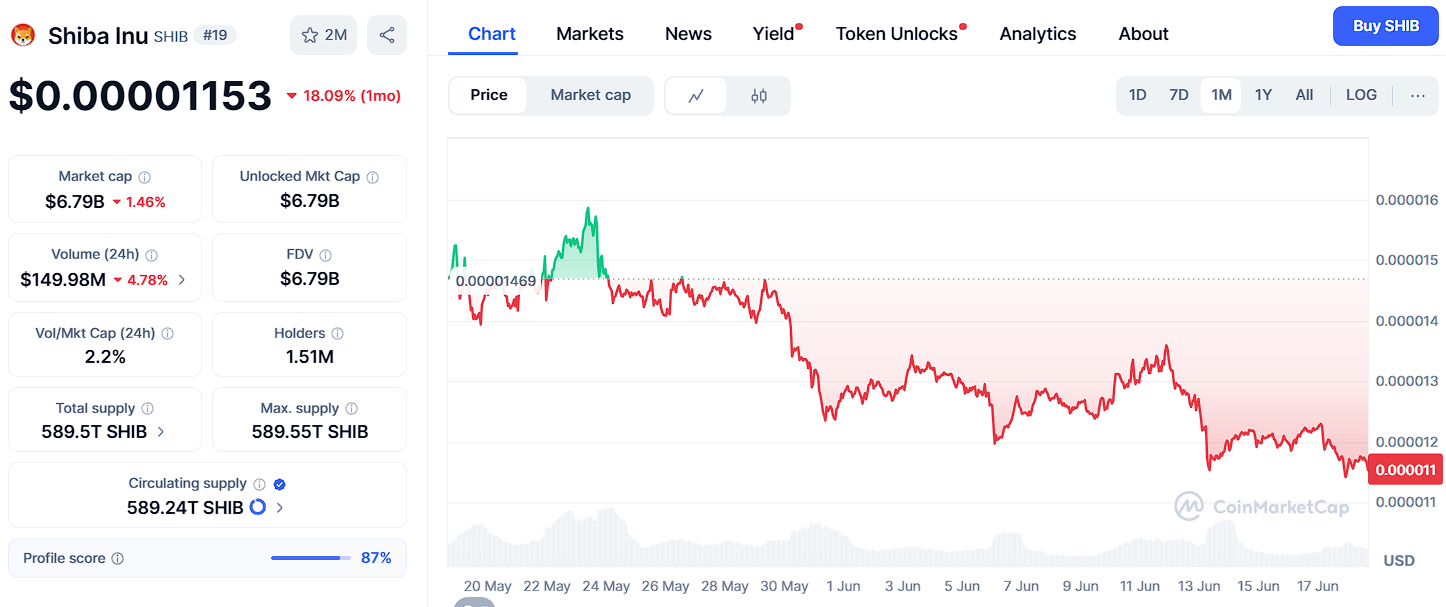This screenshot has height=607, width=1446.
Task: Open the chart more options ellipsis
Action: (1418, 95)
